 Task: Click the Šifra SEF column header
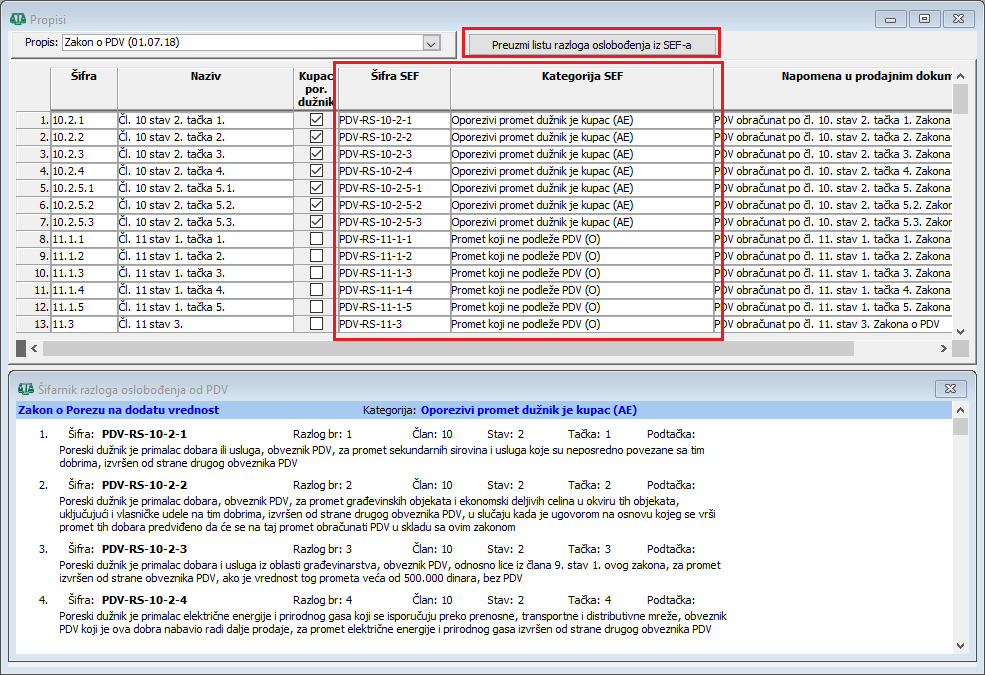coord(394,76)
